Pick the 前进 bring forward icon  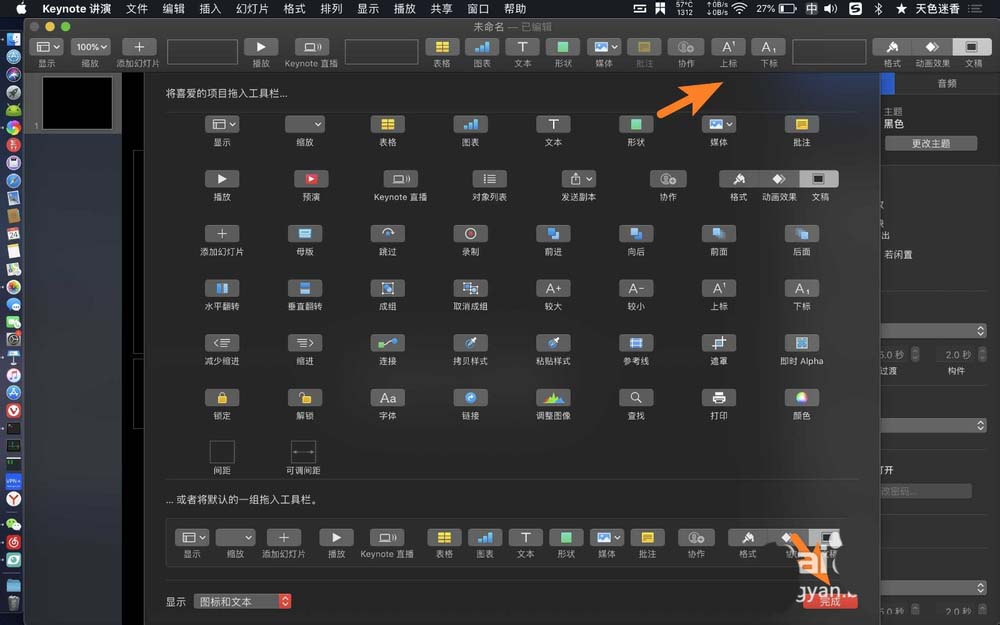[x=553, y=234]
